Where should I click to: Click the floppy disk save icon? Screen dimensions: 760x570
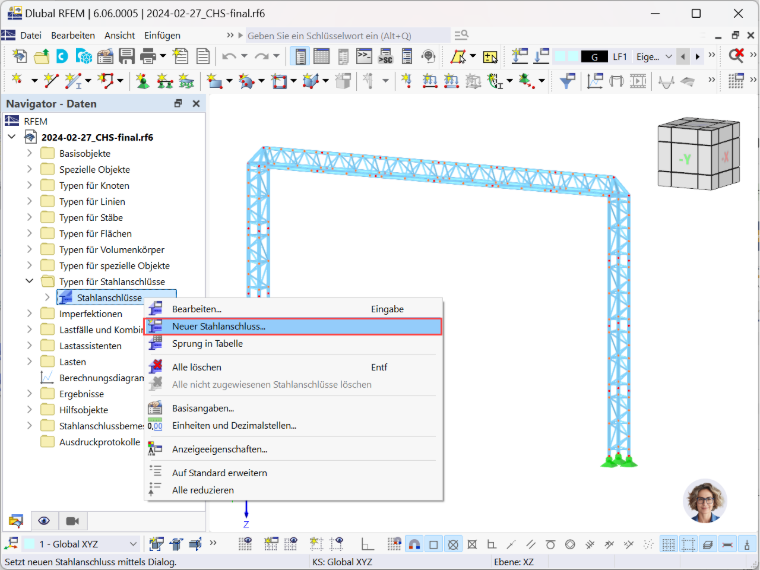(x=127, y=57)
